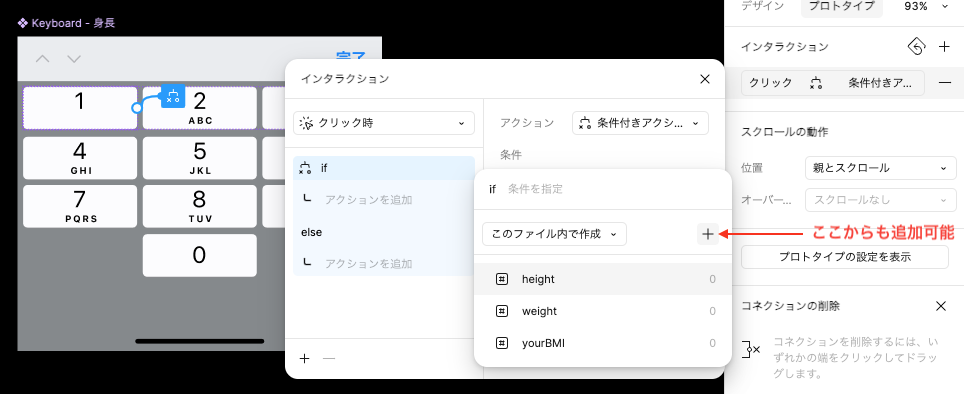Remove the クリック interaction with the minus icon
Screen dimensions: 964x394
coord(946,82)
